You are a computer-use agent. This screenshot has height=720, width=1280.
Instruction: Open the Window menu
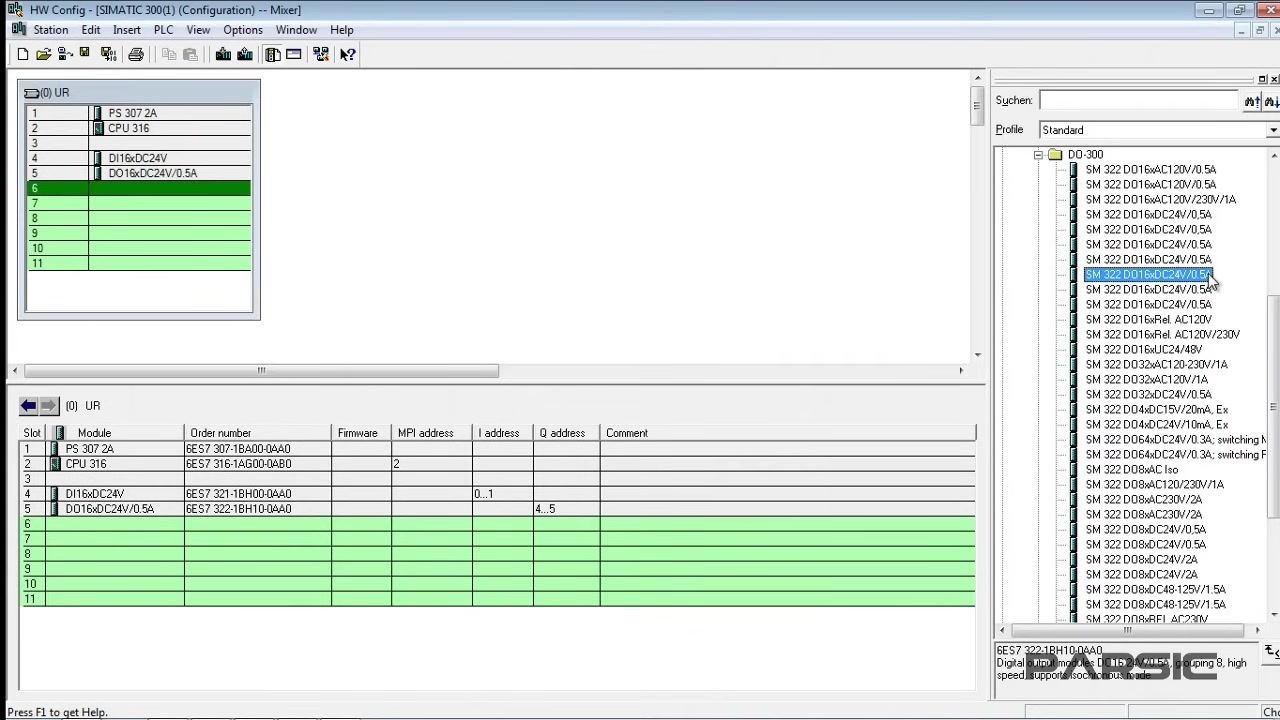pos(297,30)
